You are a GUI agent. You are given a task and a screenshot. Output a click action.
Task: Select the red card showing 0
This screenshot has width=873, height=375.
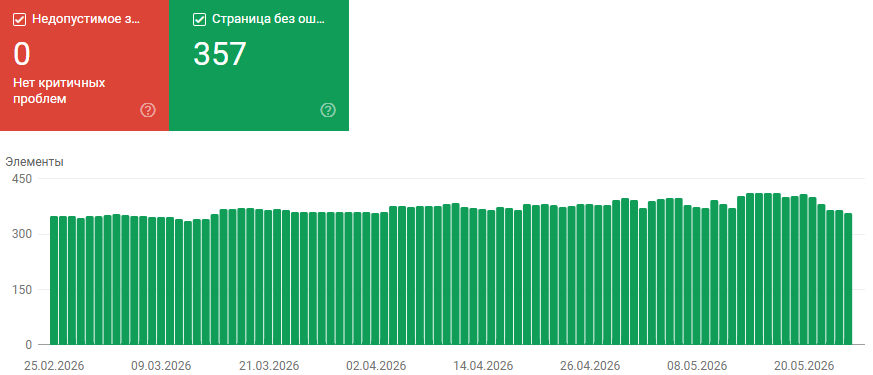(84, 65)
